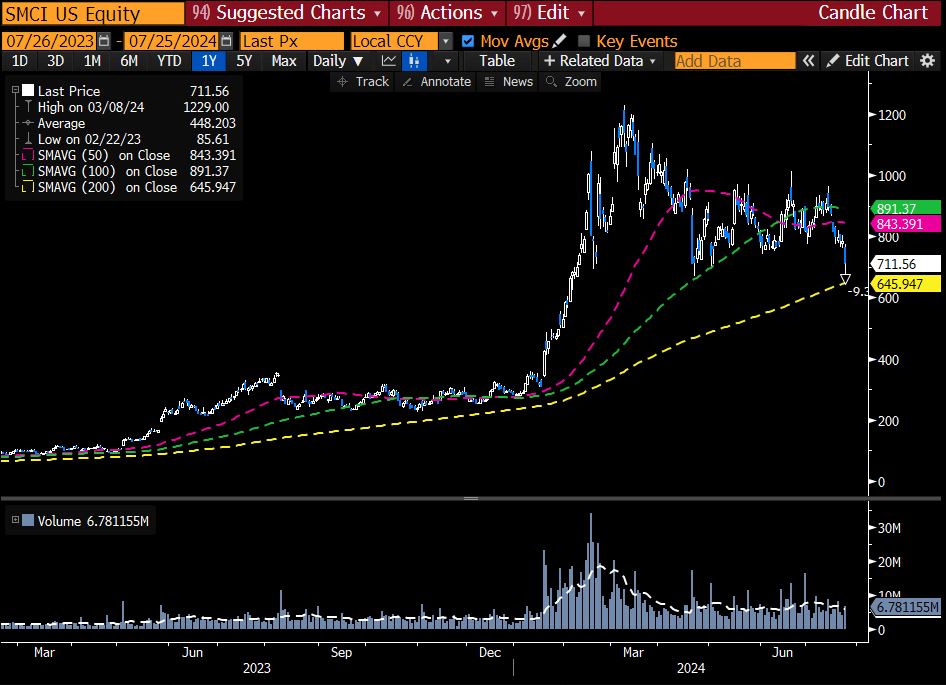The width and height of the screenshot is (946, 685).
Task: Select the 1M time range tab
Action: pos(92,61)
